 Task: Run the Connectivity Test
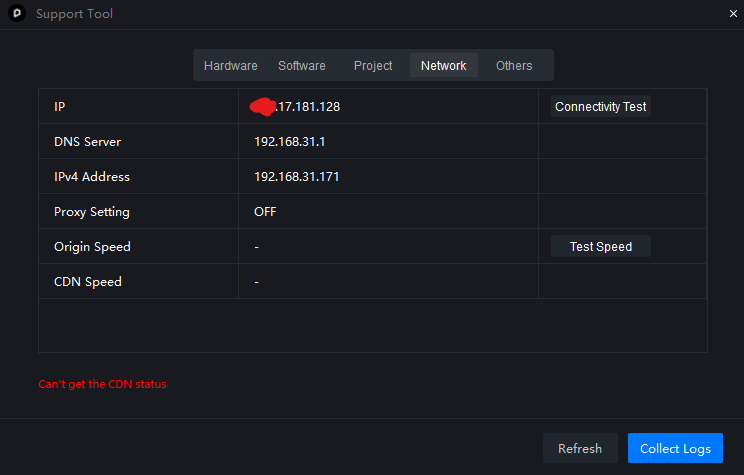click(x=600, y=107)
